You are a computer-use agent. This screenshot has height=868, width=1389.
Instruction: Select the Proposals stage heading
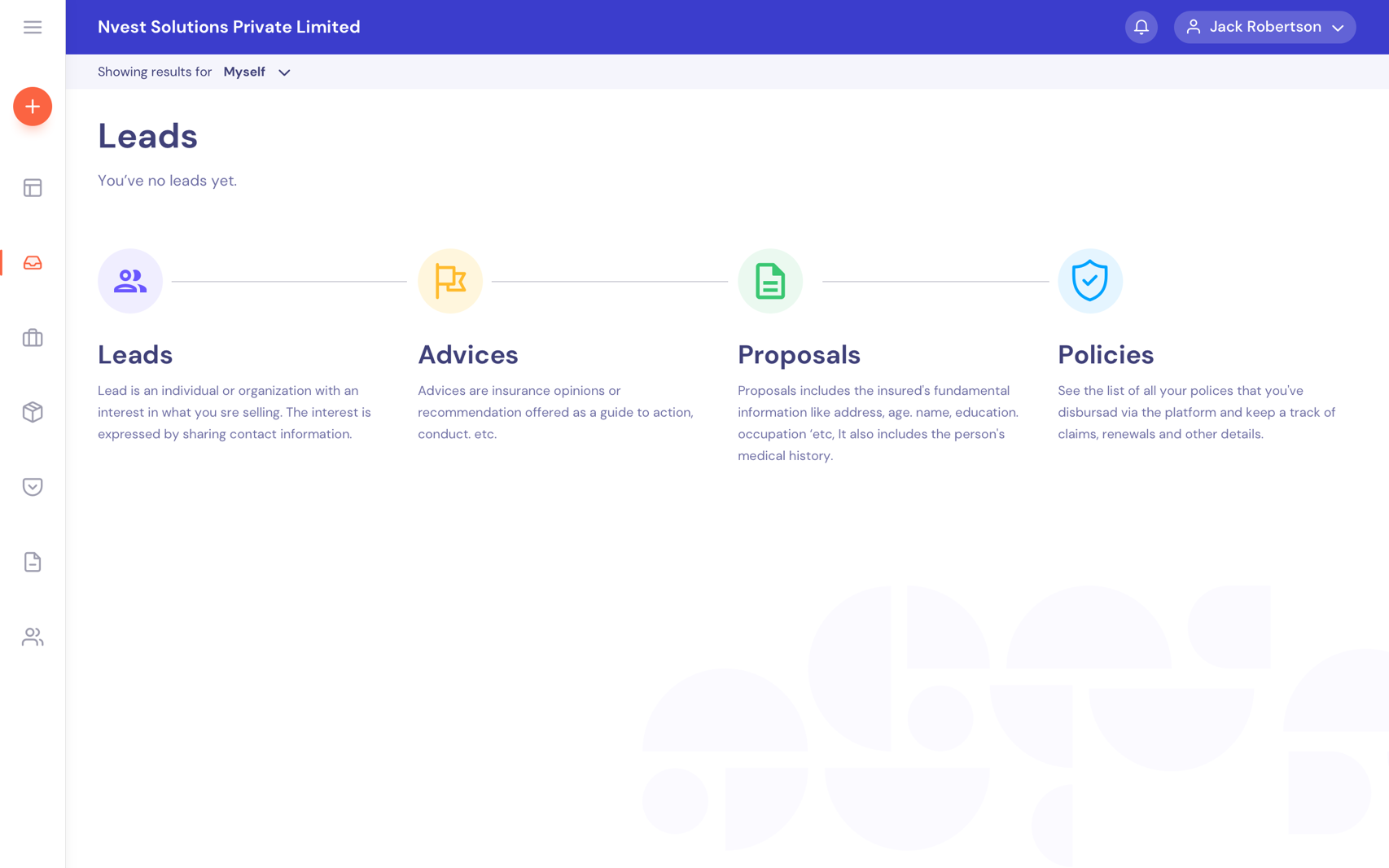(x=799, y=355)
